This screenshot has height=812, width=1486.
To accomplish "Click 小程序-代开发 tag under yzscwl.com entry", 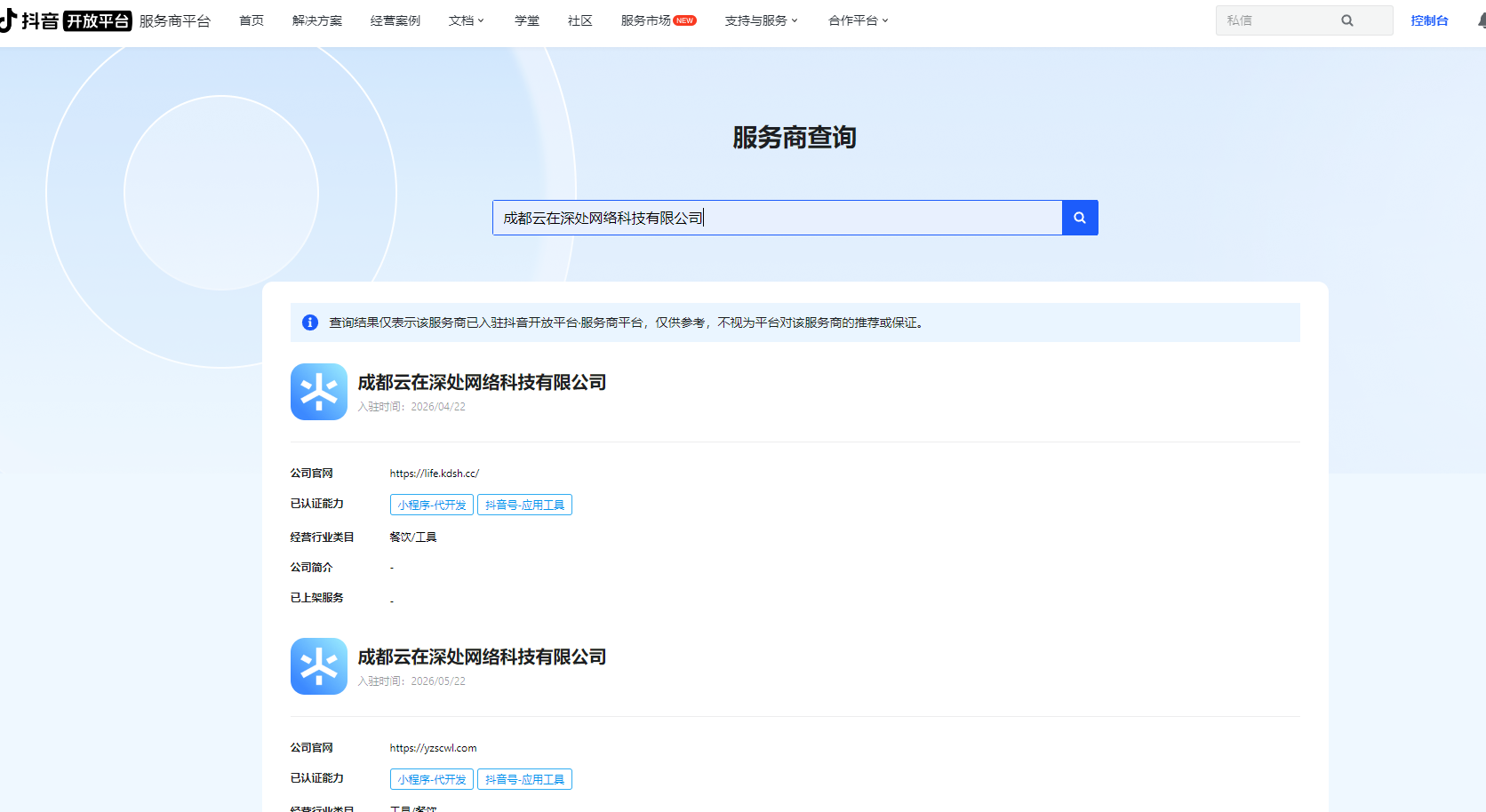I will pyautogui.click(x=432, y=779).
